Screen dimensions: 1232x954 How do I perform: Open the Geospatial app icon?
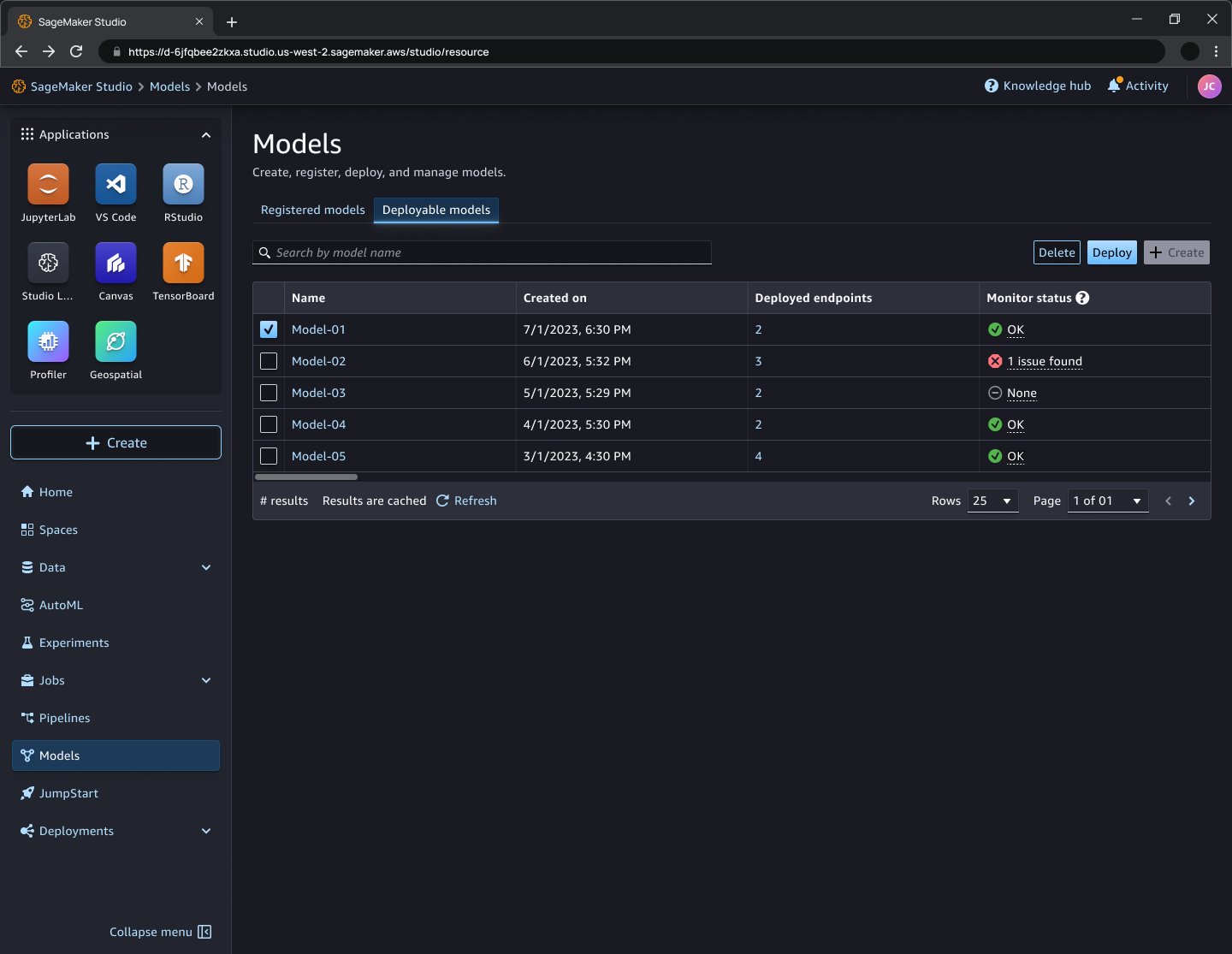(115, 341)
